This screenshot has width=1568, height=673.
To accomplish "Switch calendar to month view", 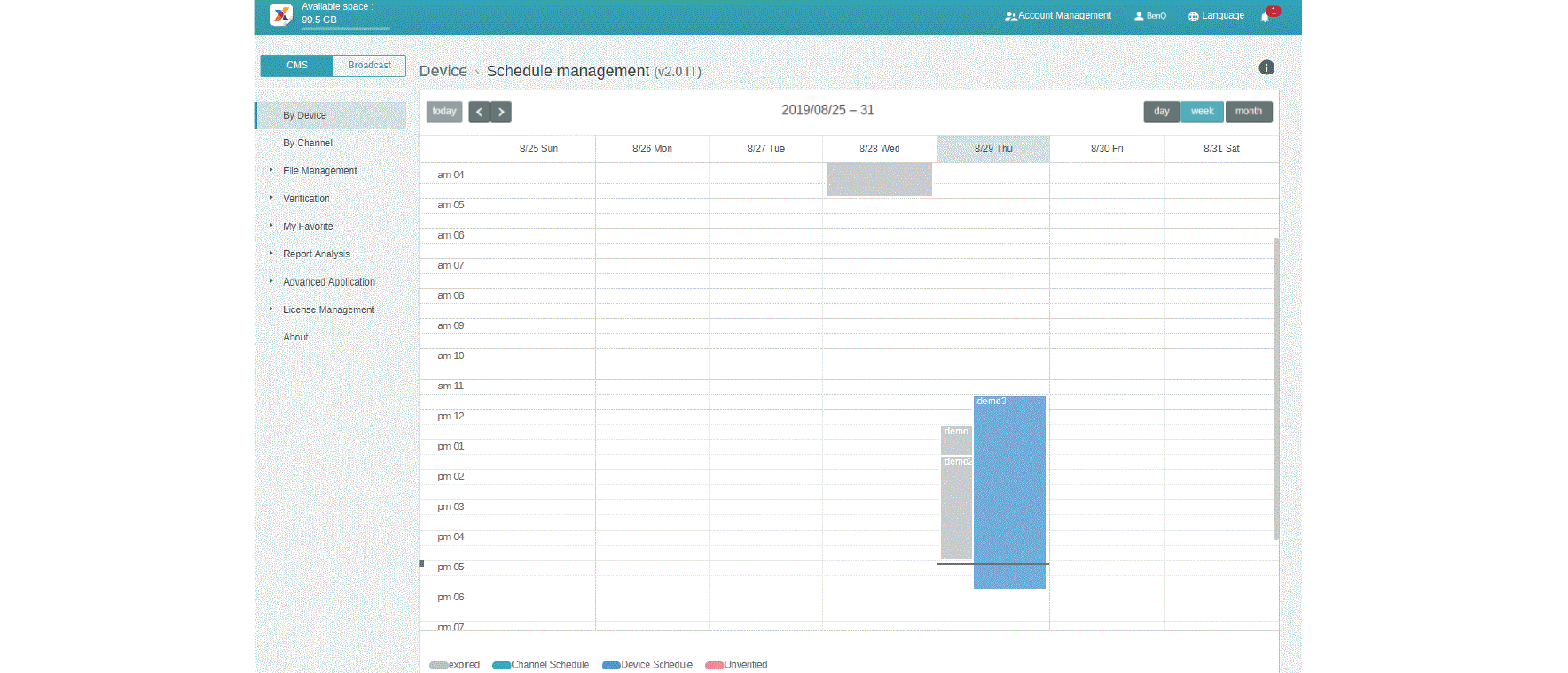I will 1248,112.
